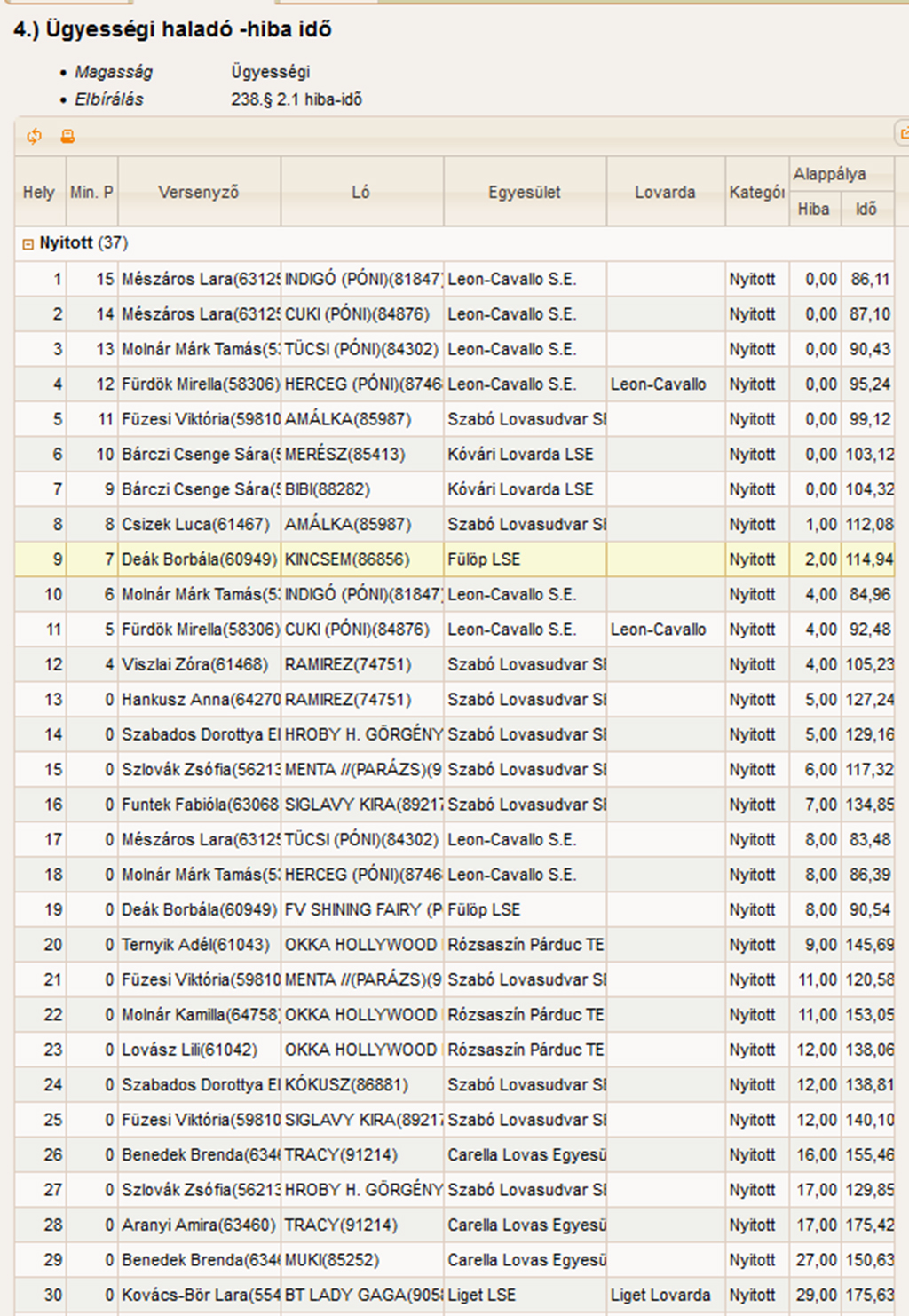909x1316 pixels.
Task: Click the Kategória column header
Action: pyautogui.click(x=756, y=192)
